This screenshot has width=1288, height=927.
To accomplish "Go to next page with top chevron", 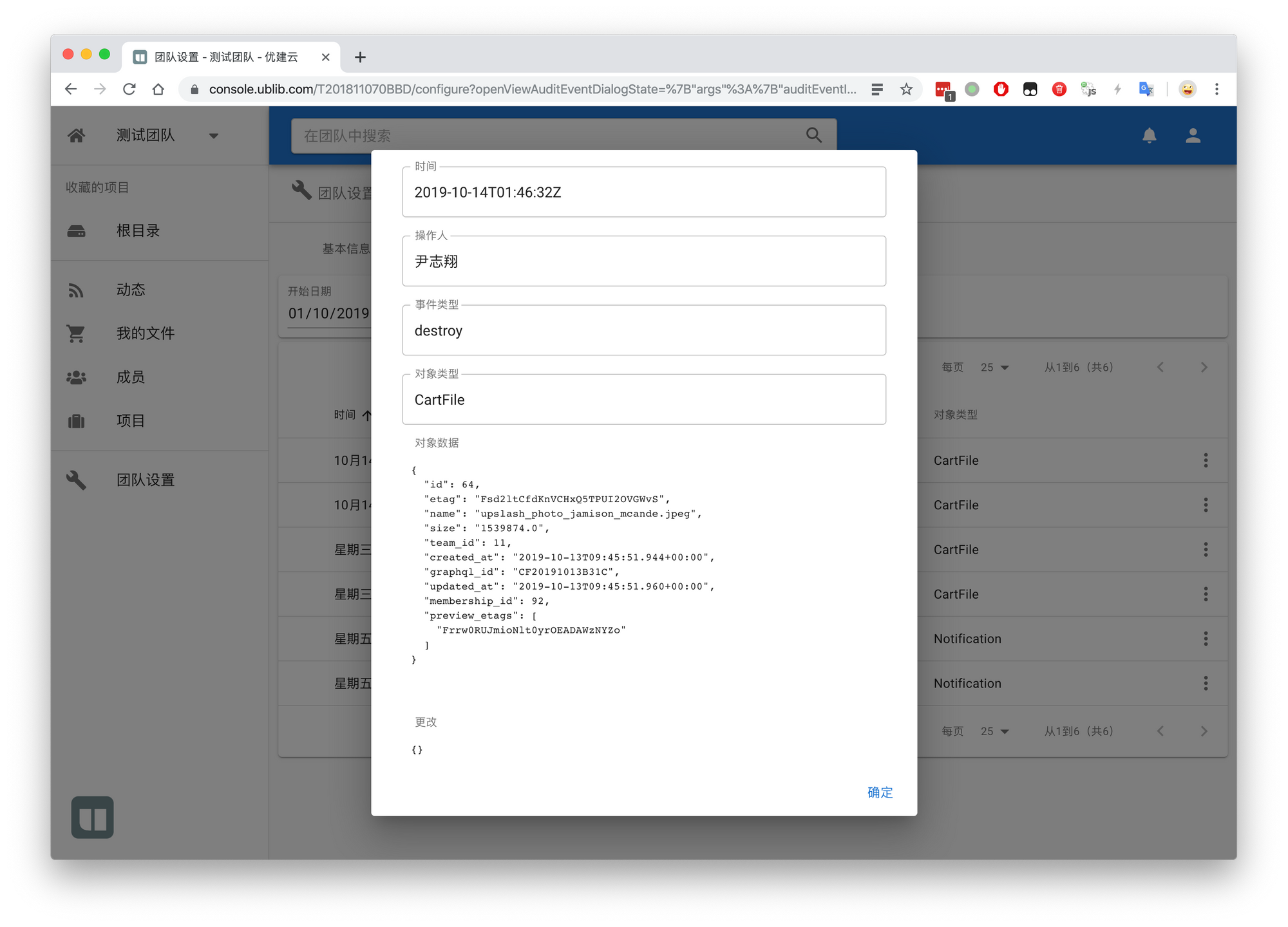I will [1204, 368].
